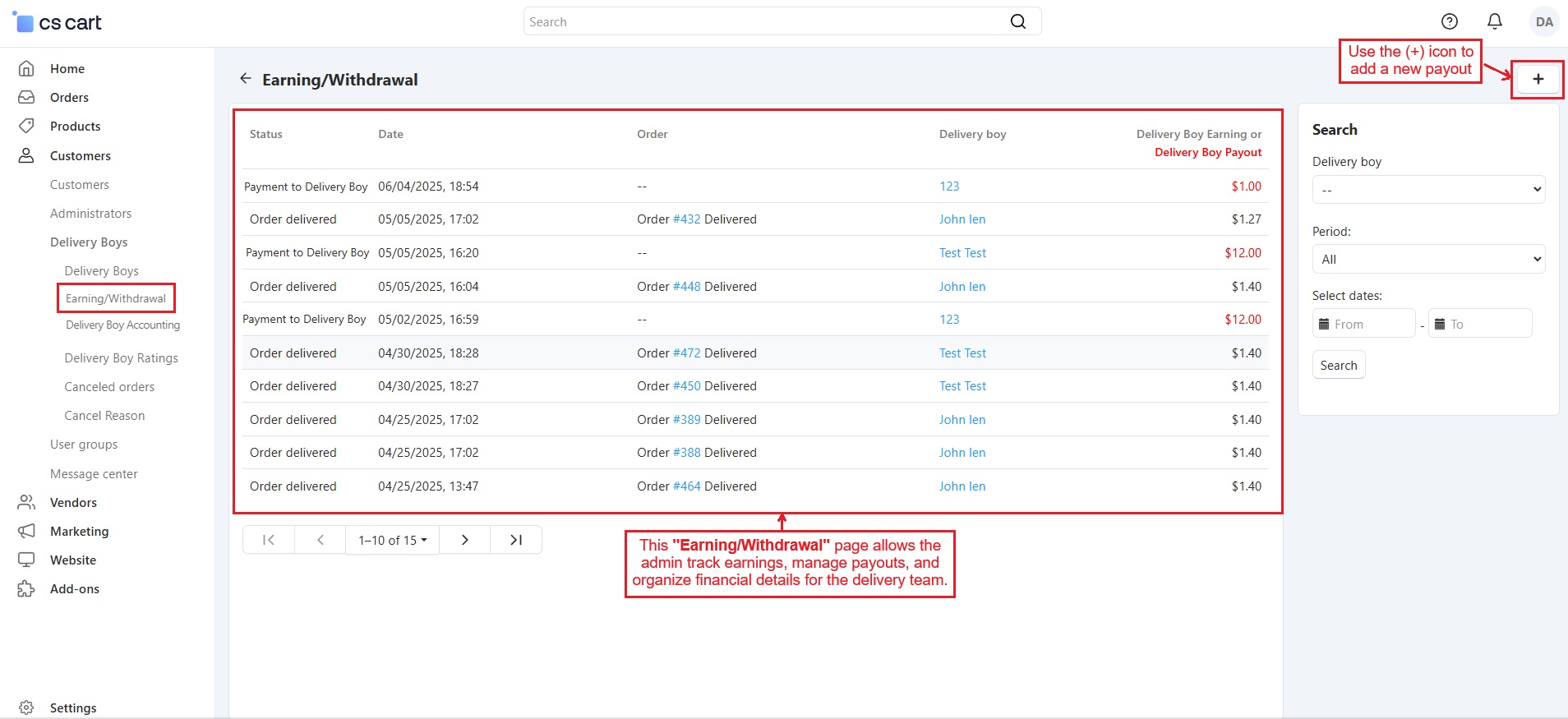This screenshot has height=719, width=1568.
Task: Go to the last page of results
Action: click(516, 540)
